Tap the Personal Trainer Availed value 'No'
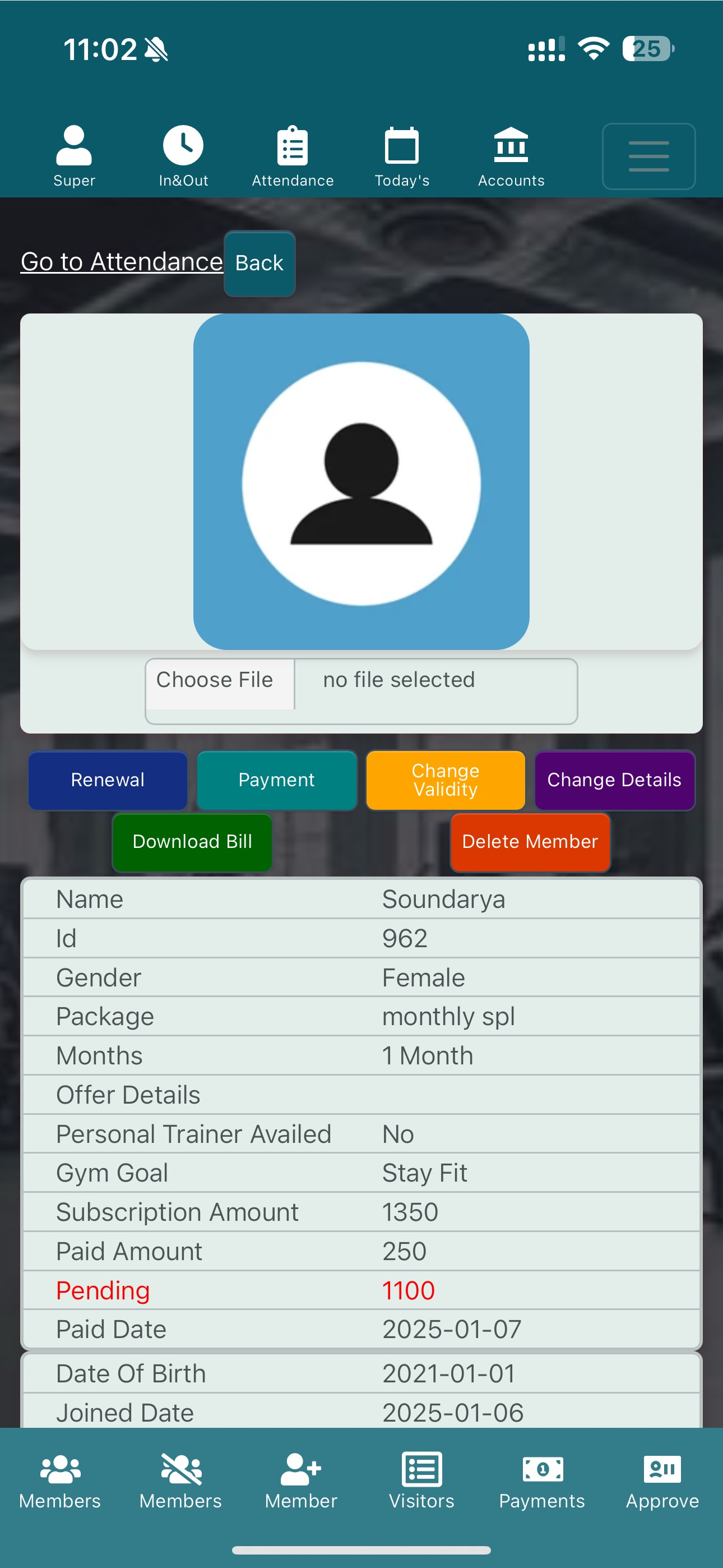This screenshot has width=723, height=1568. tap(398, 1134)
